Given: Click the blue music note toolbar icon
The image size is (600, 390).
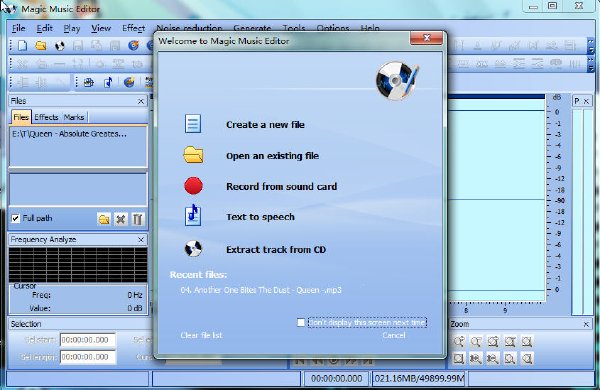Looking at the screenshot, I should click(109, 82).
